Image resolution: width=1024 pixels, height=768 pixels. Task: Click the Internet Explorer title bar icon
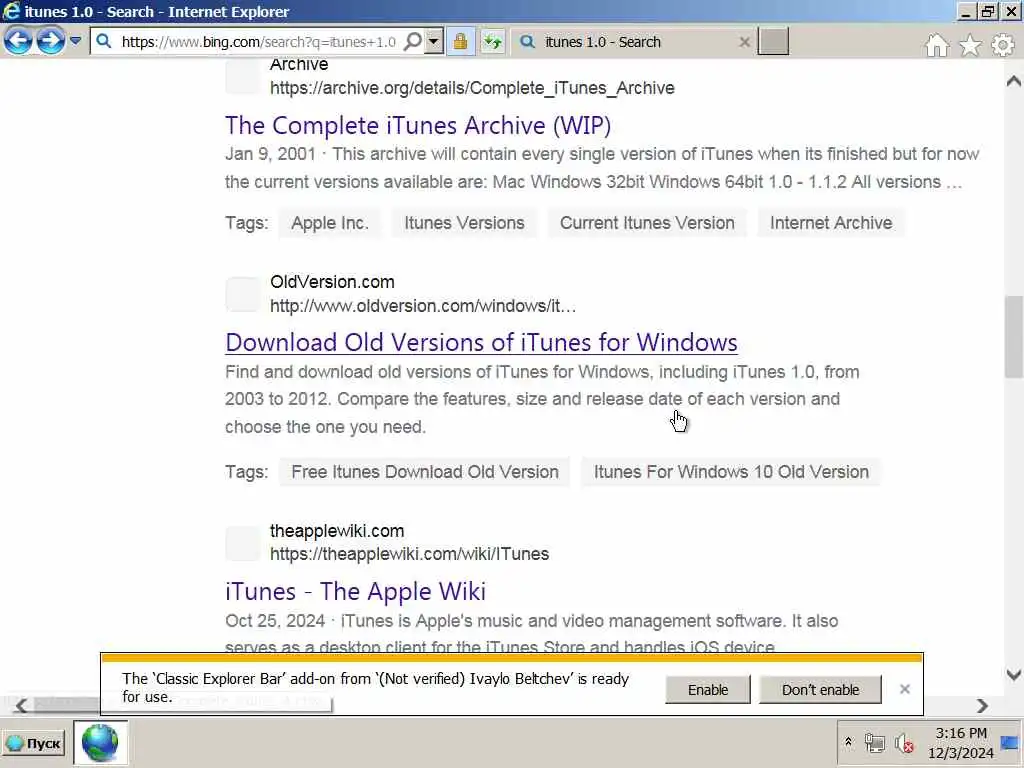[11, 11]
